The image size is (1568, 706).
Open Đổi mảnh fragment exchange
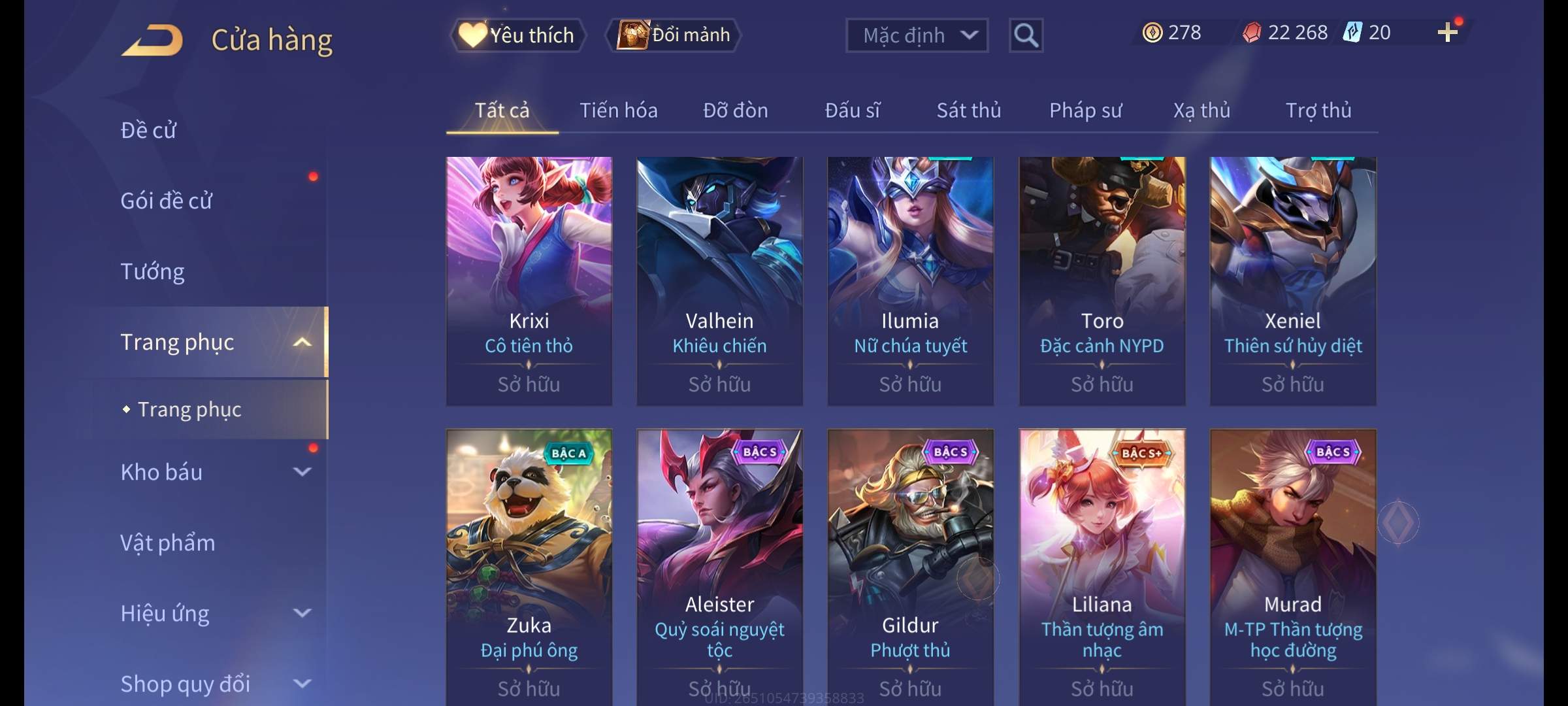pyautogui.click(x=674, y=35)
